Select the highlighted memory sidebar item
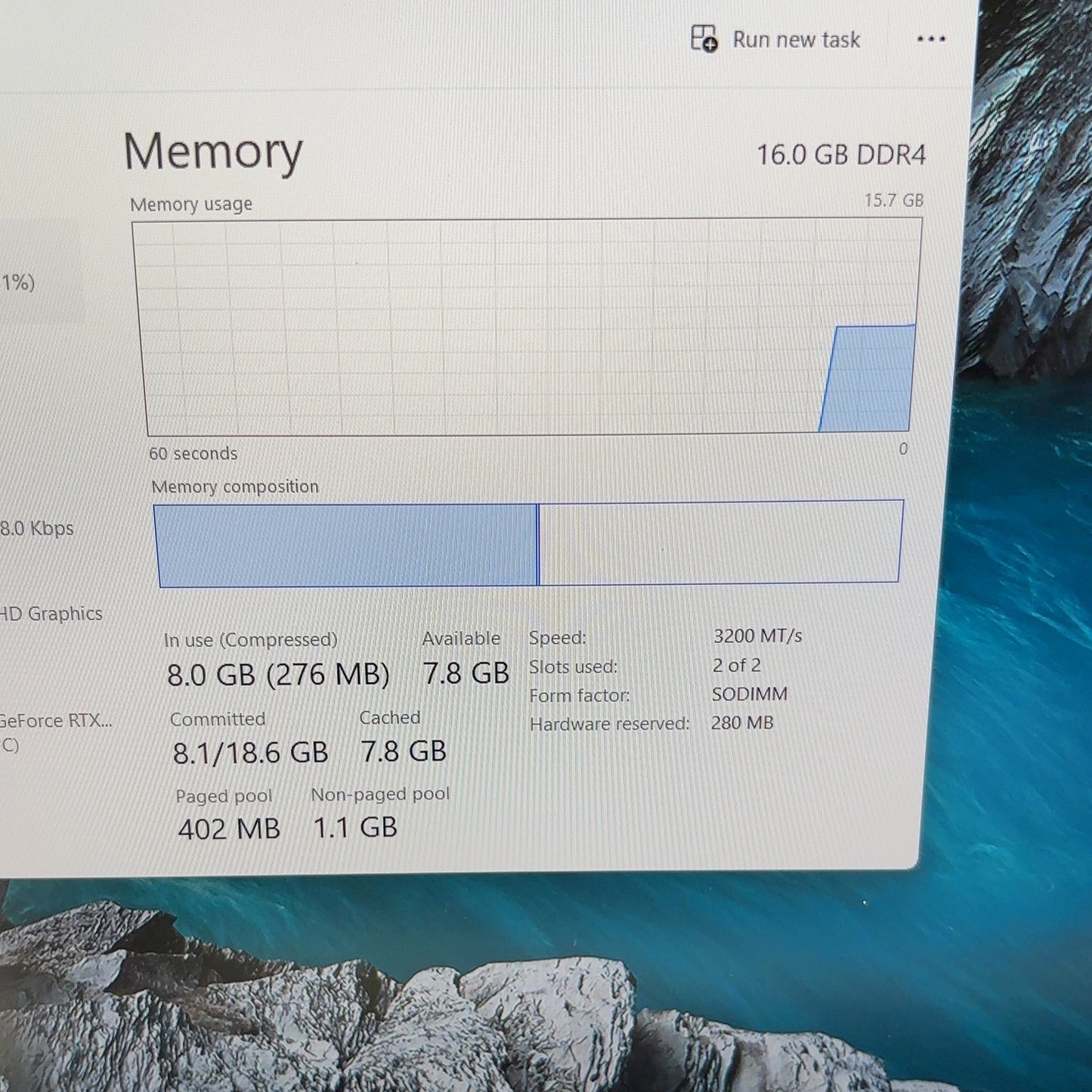This screenshot has height=1092, width=1092. pos(38,272)
